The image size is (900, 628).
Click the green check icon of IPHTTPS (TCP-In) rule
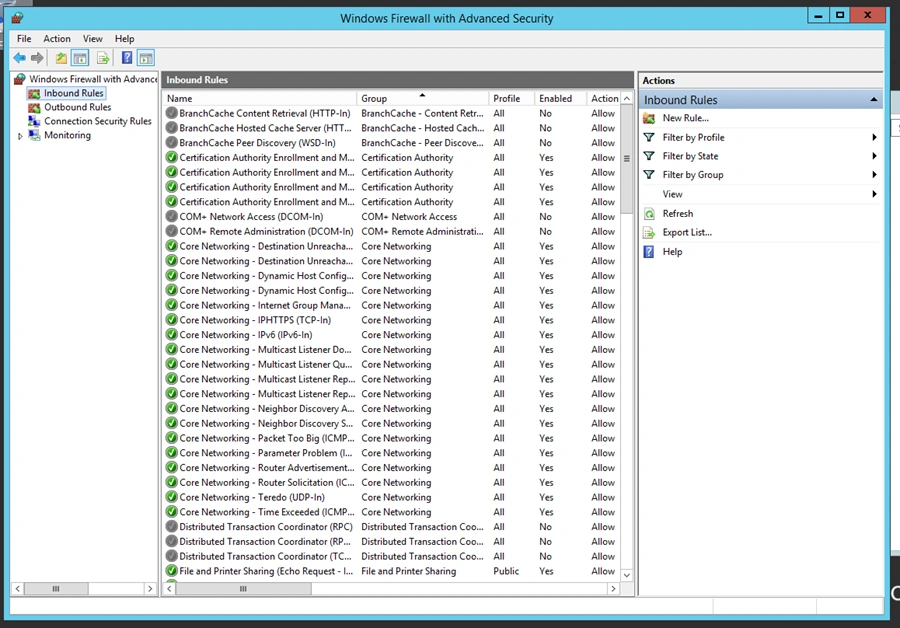tap(172, 320)
